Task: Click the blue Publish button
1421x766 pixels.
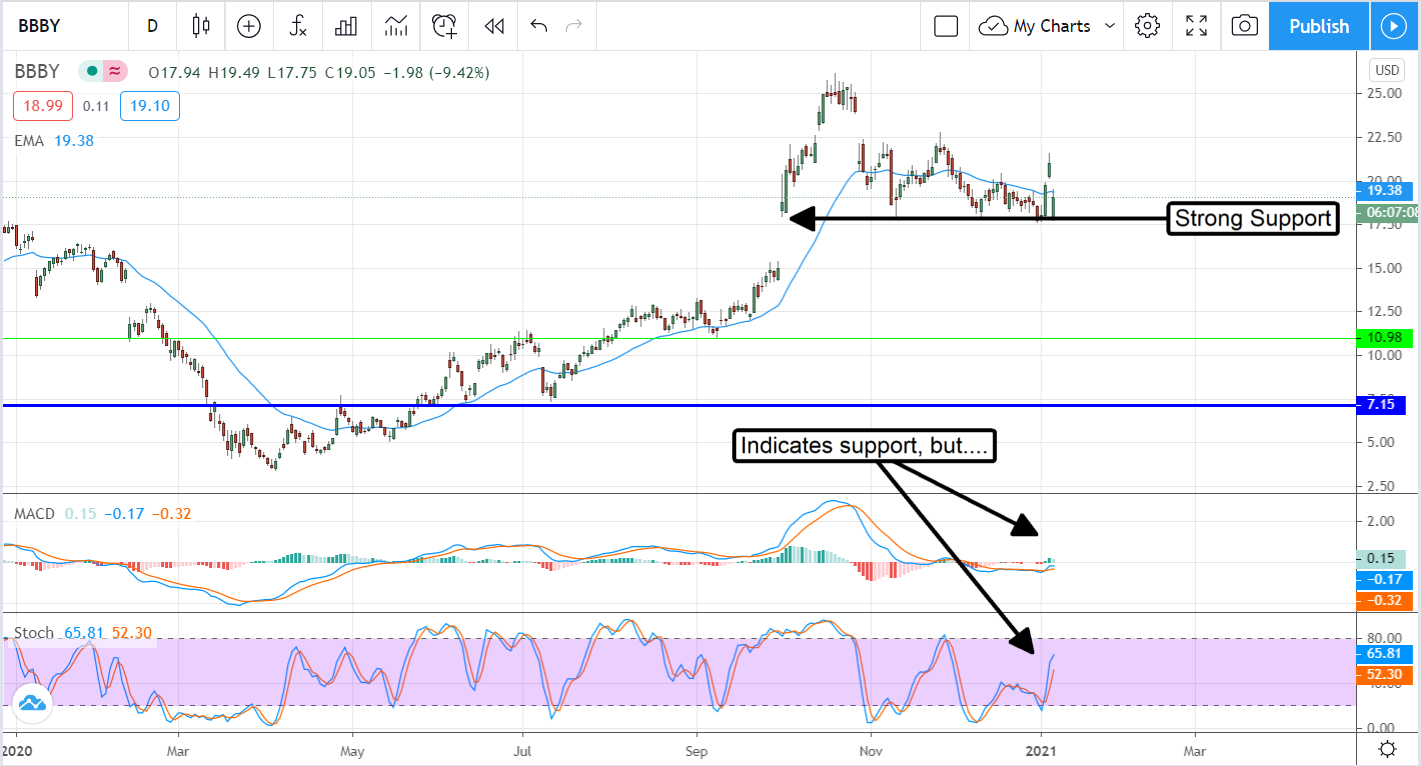Action: [1319, 26]
